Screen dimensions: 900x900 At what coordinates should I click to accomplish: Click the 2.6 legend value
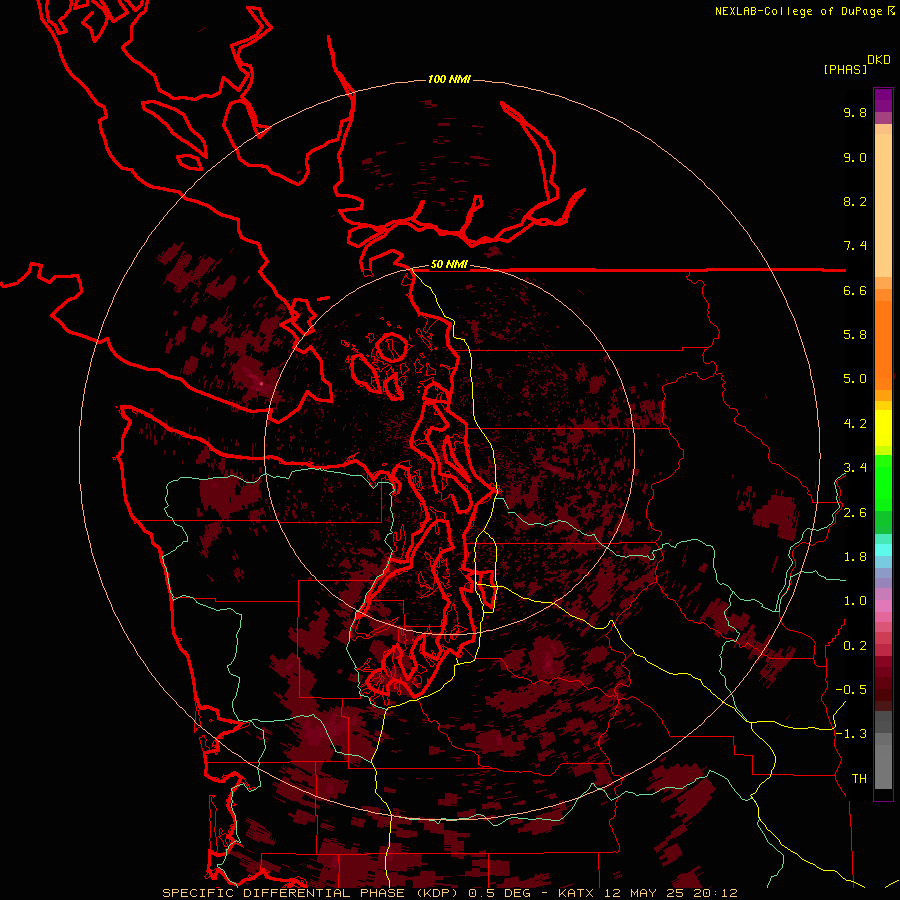[855, 513]
